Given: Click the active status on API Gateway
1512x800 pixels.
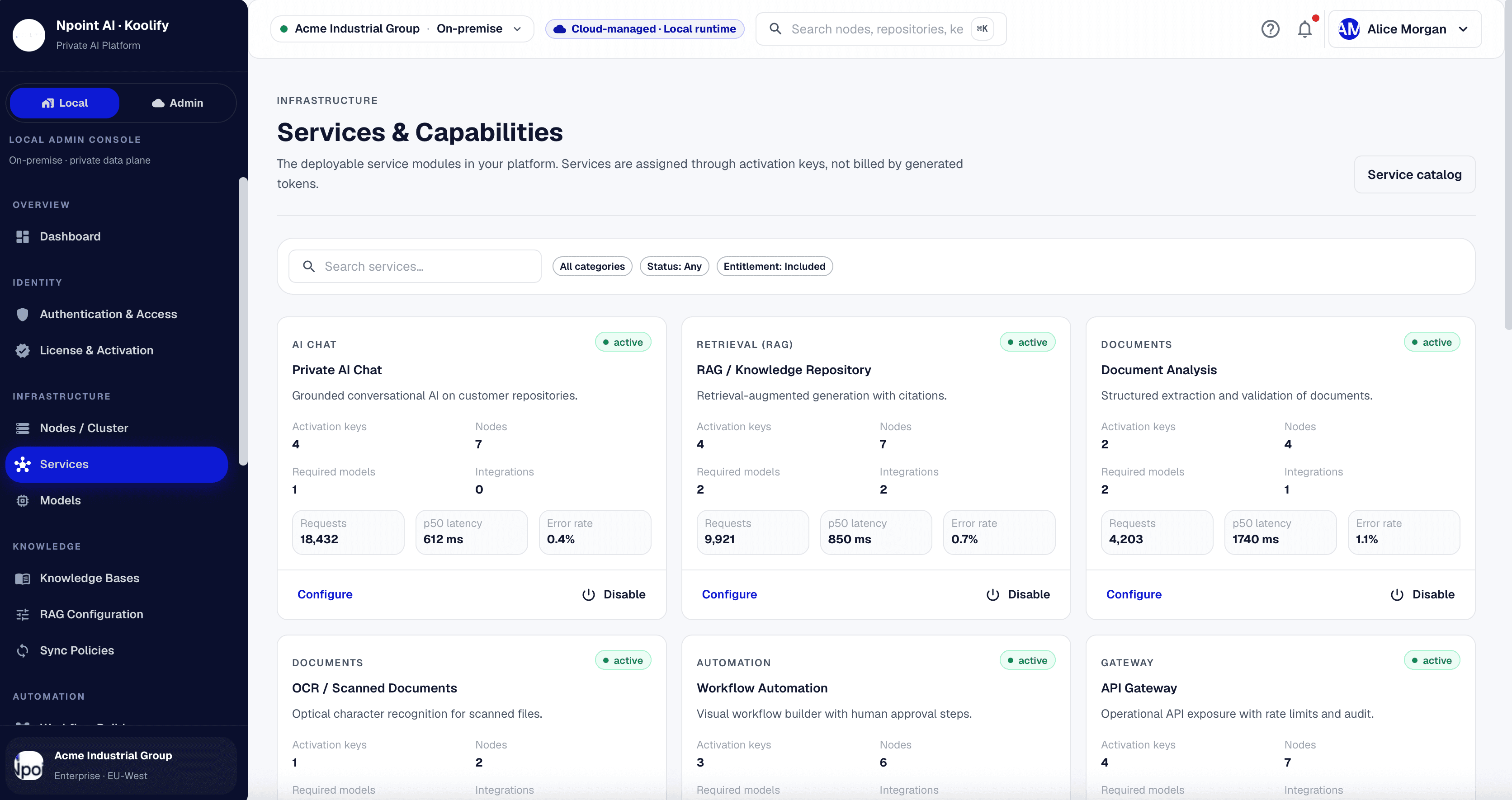Looking at the screenshot, I should coord(1432,660).
